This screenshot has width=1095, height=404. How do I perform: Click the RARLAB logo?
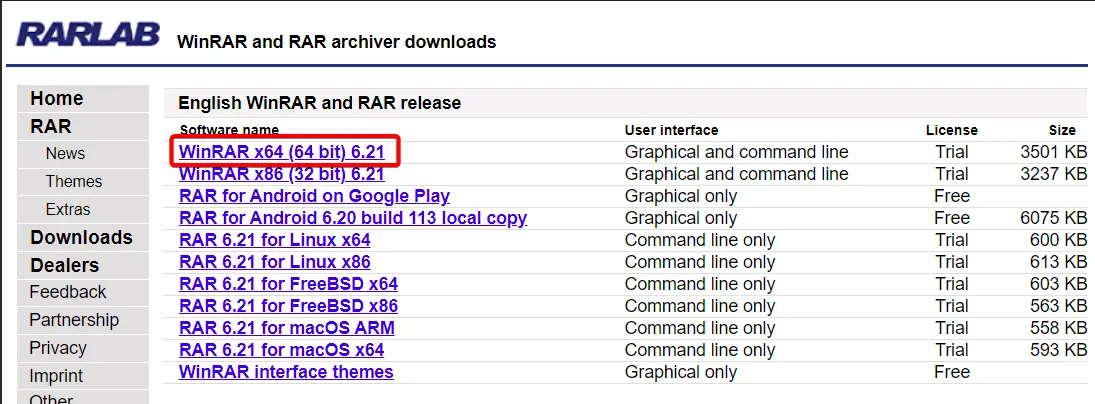[x=88, y=34]
